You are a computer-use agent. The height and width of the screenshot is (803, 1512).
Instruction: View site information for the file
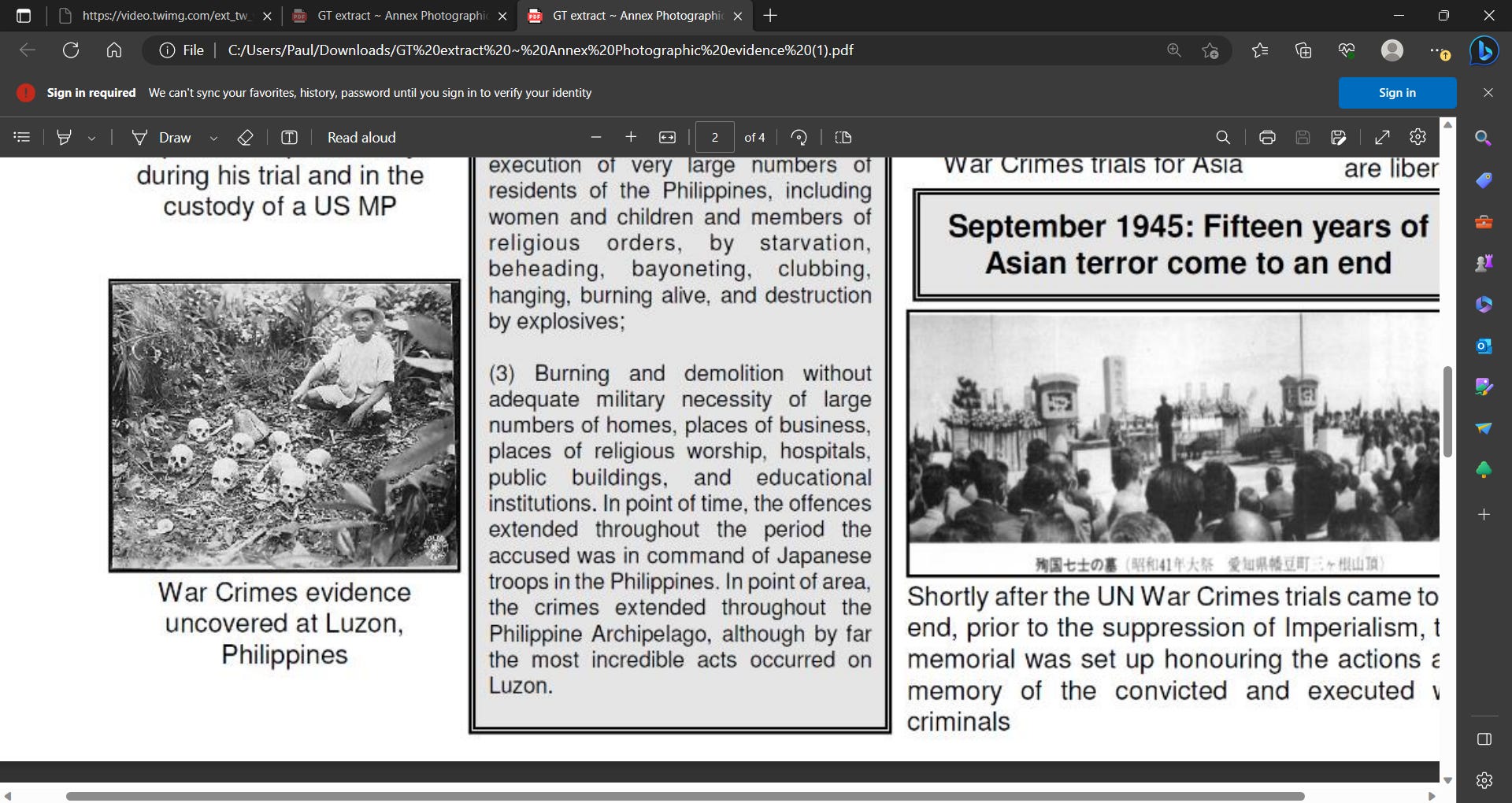[x=182, y=50]
